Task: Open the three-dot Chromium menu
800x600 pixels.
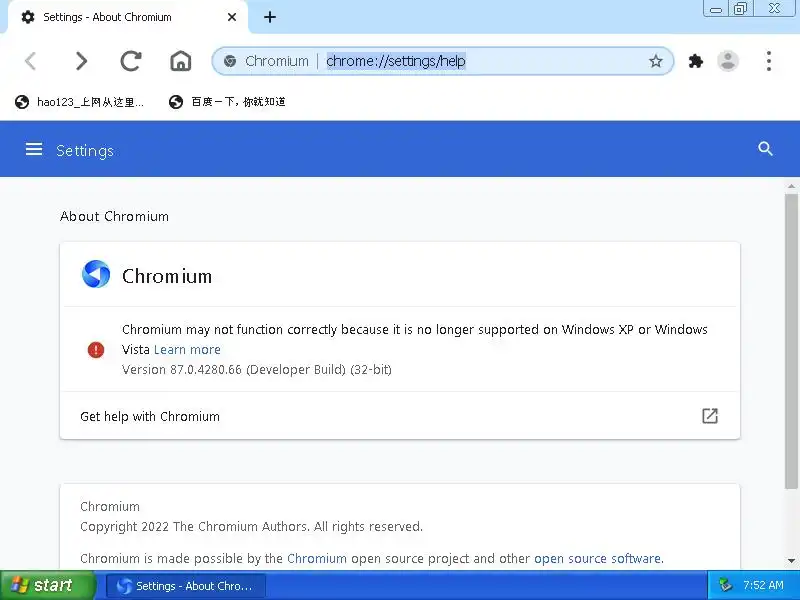Action: (x=769, y=61)
